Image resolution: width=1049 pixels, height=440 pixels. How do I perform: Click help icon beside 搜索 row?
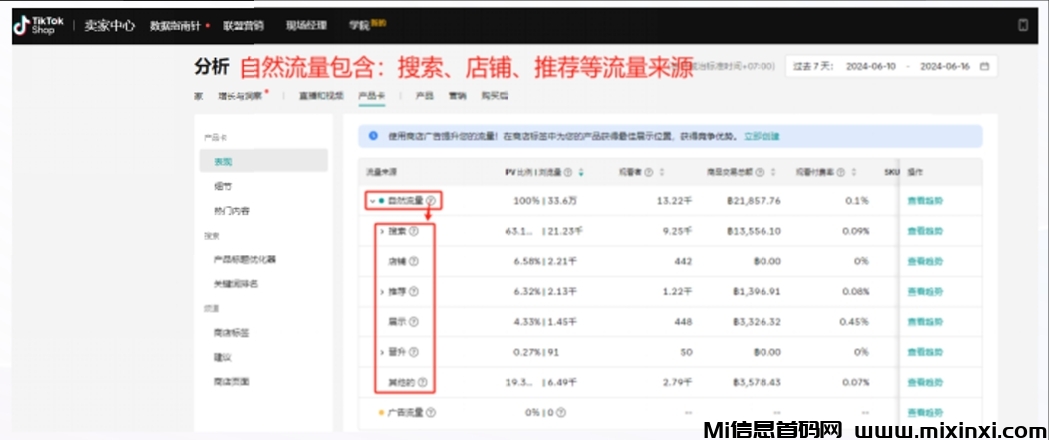click(413, 232)
